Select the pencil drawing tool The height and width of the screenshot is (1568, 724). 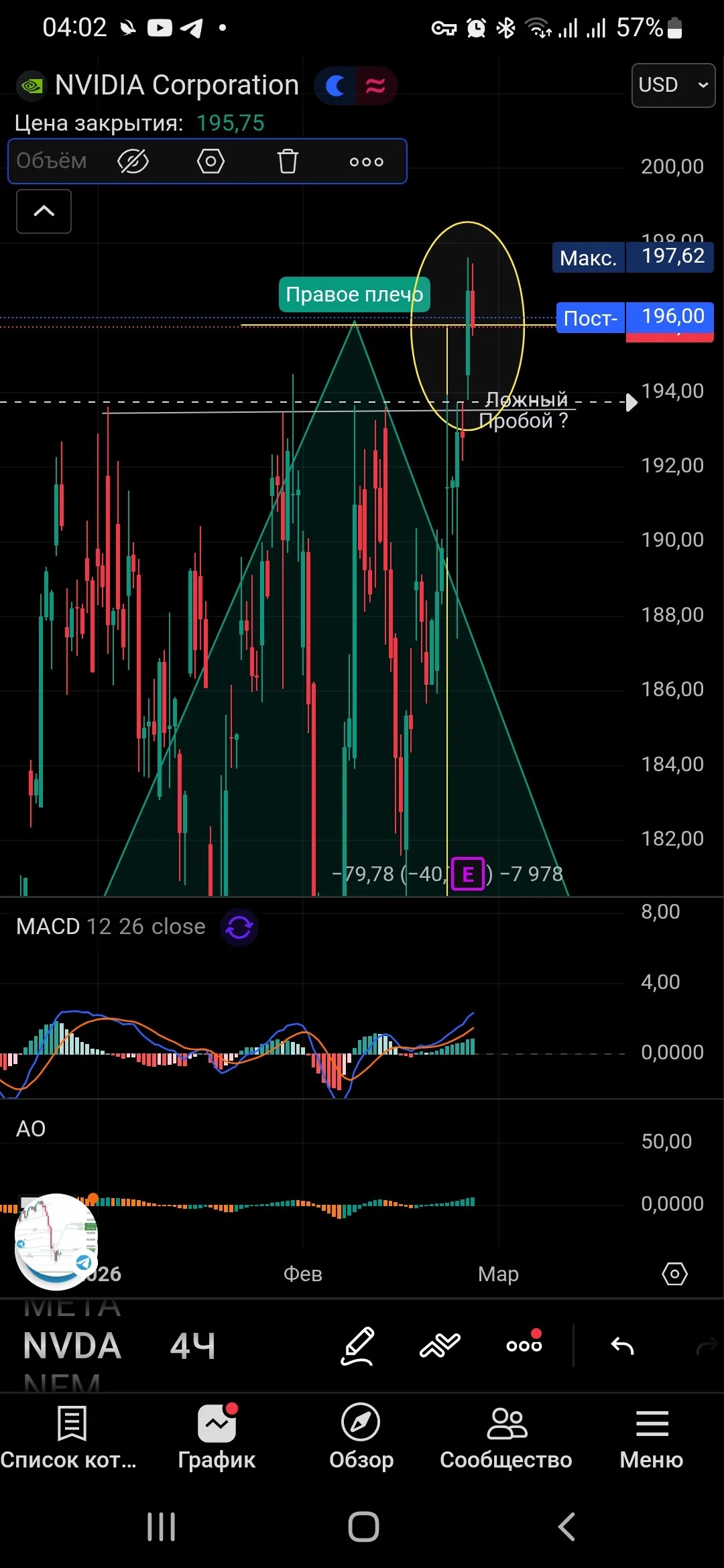357,1346
